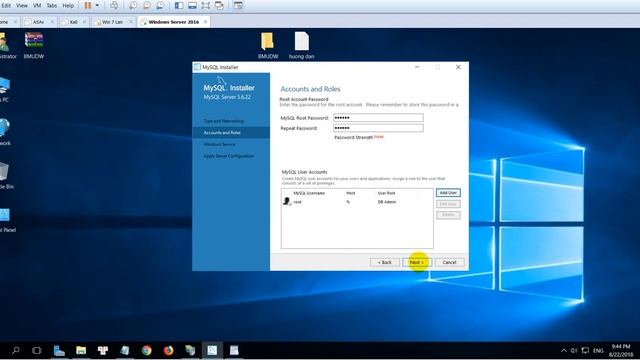The height and width of the screenshot is (360, 640).
Task: Select the Windows Server 2016 tab
Action: click(174, 22)
